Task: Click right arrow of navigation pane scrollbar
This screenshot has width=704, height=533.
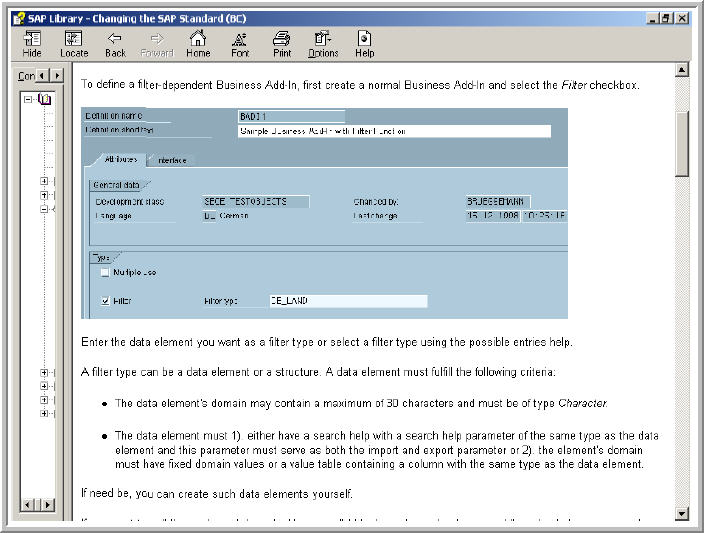Action: click(x=48, y=505)
